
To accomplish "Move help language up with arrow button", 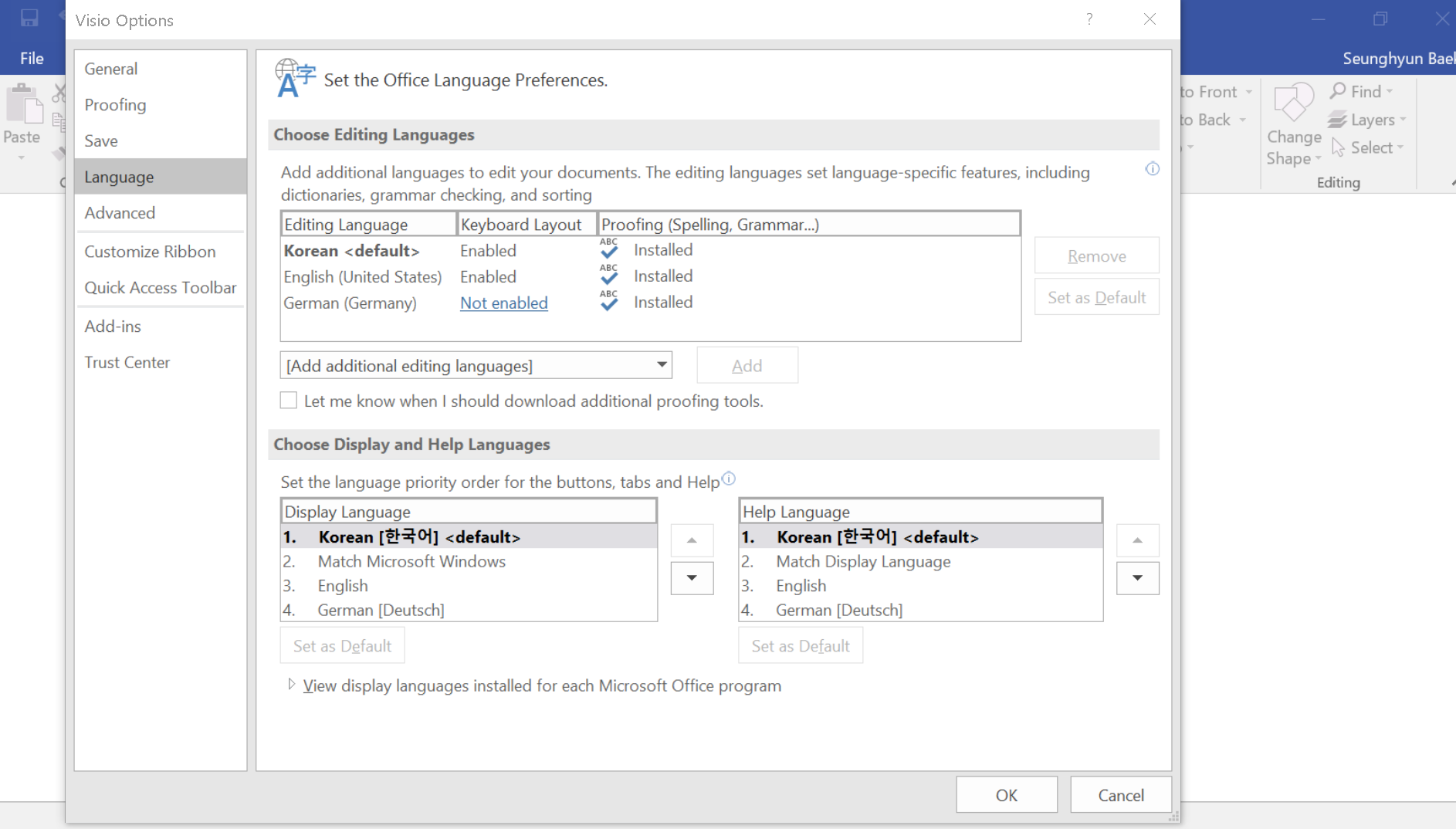I will 1137,540.
